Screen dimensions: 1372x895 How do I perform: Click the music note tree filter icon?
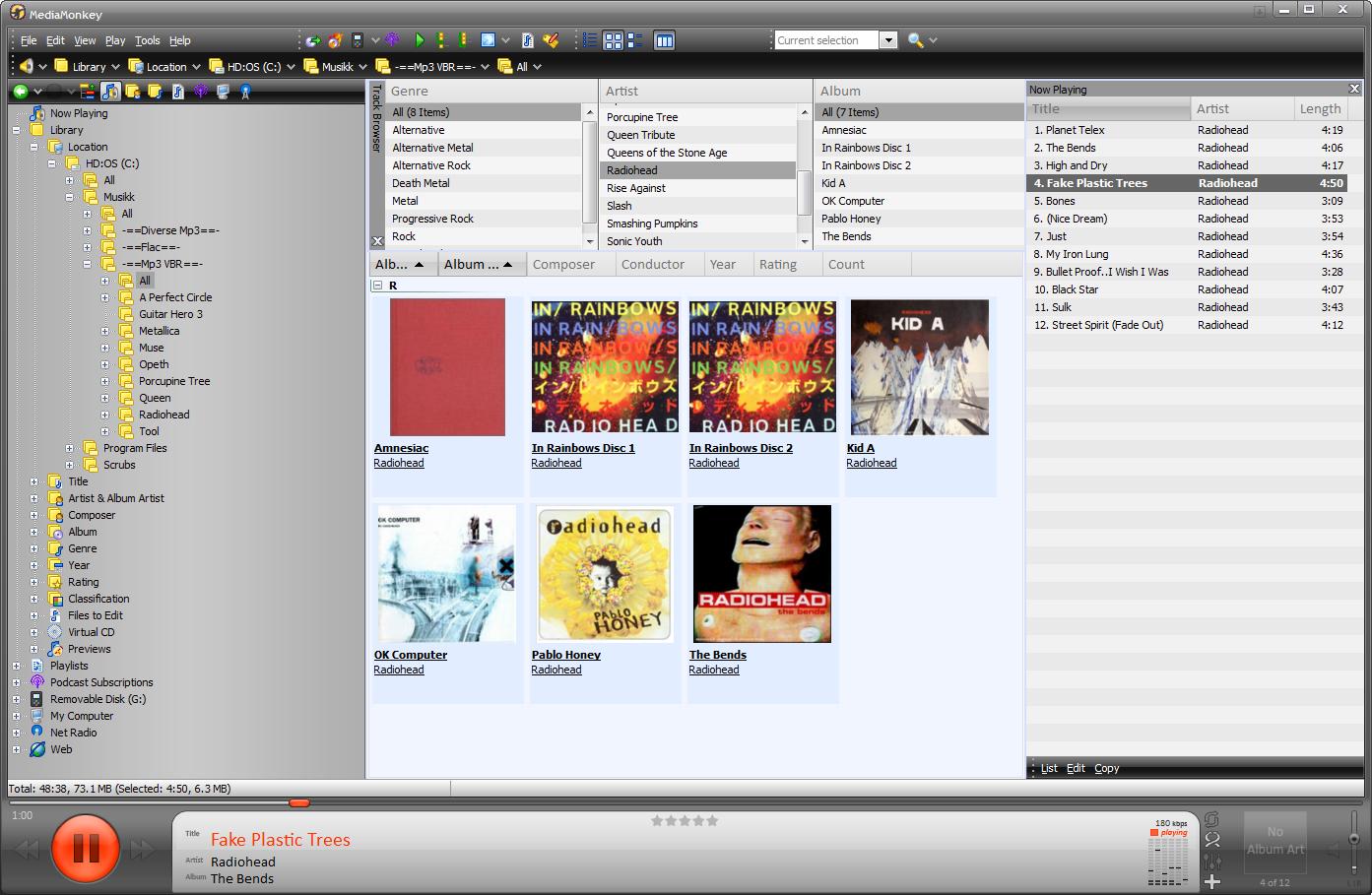tap(110, 92)
